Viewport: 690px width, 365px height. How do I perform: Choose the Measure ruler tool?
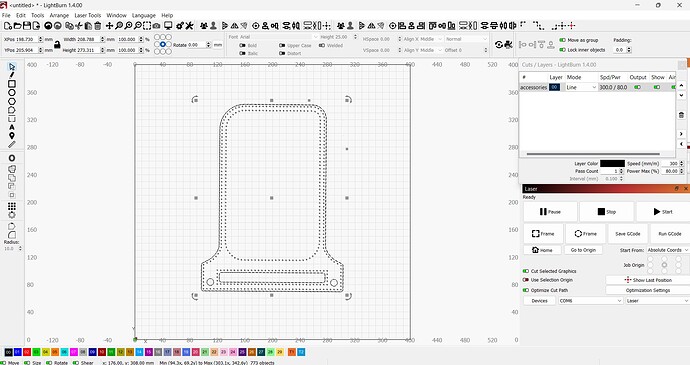(12, 144)
